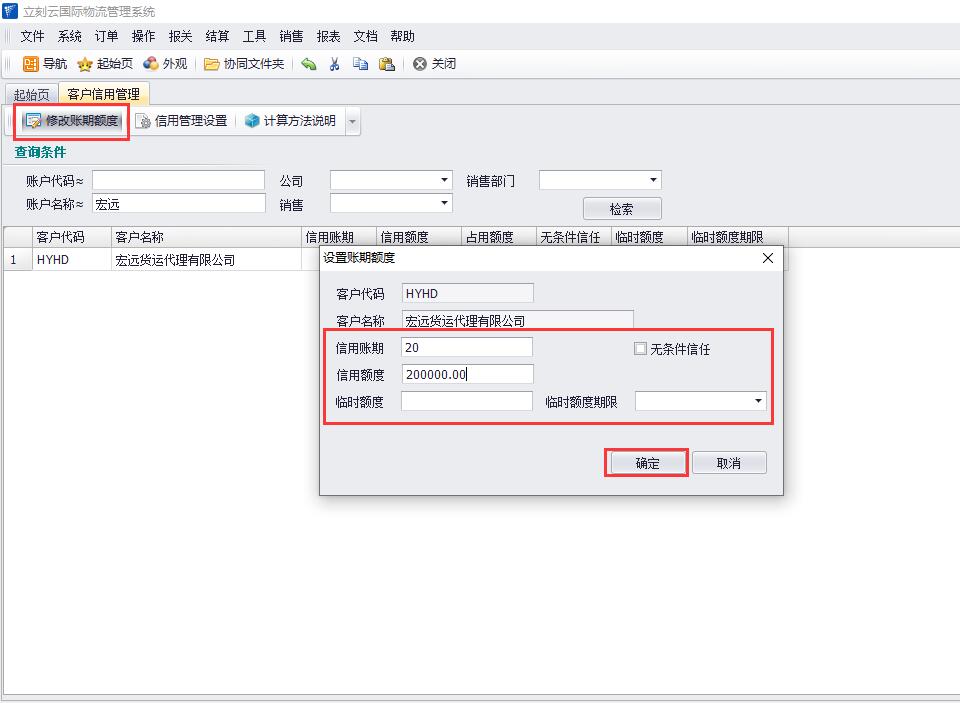The height and width of the screenshot is (703, 960).
Task: Open the 起始页 star icon in toolbar
Action: coord(86,64)
